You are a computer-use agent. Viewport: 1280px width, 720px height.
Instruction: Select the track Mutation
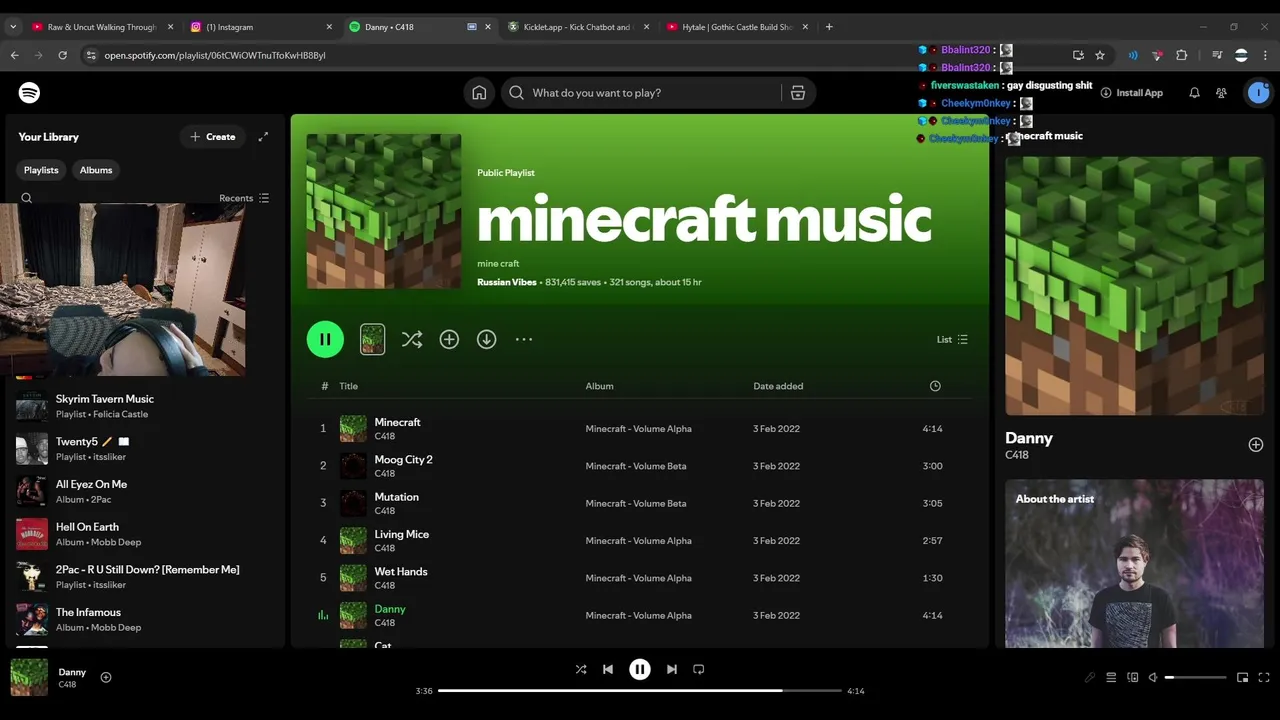point(638,503)
